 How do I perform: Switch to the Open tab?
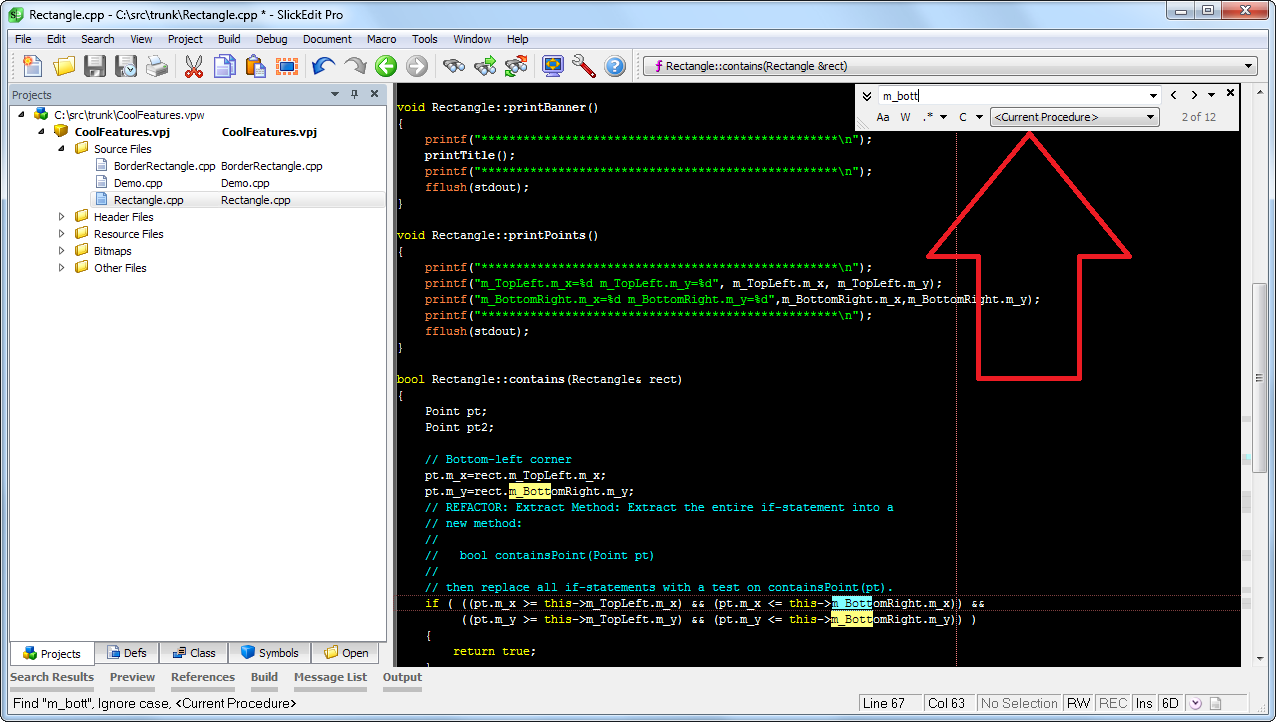pos(345,652)
